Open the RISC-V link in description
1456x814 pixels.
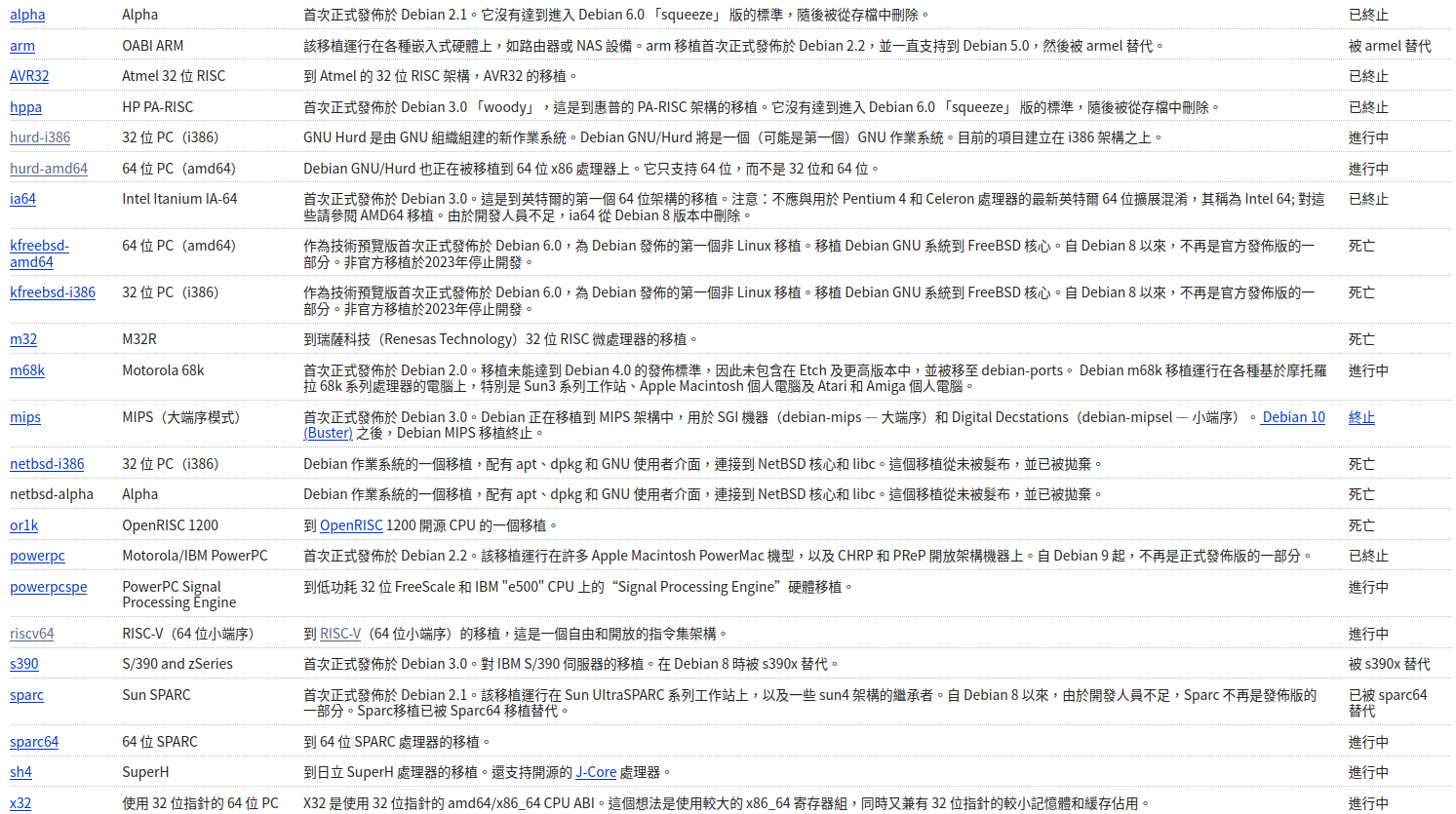pos(340,634)
